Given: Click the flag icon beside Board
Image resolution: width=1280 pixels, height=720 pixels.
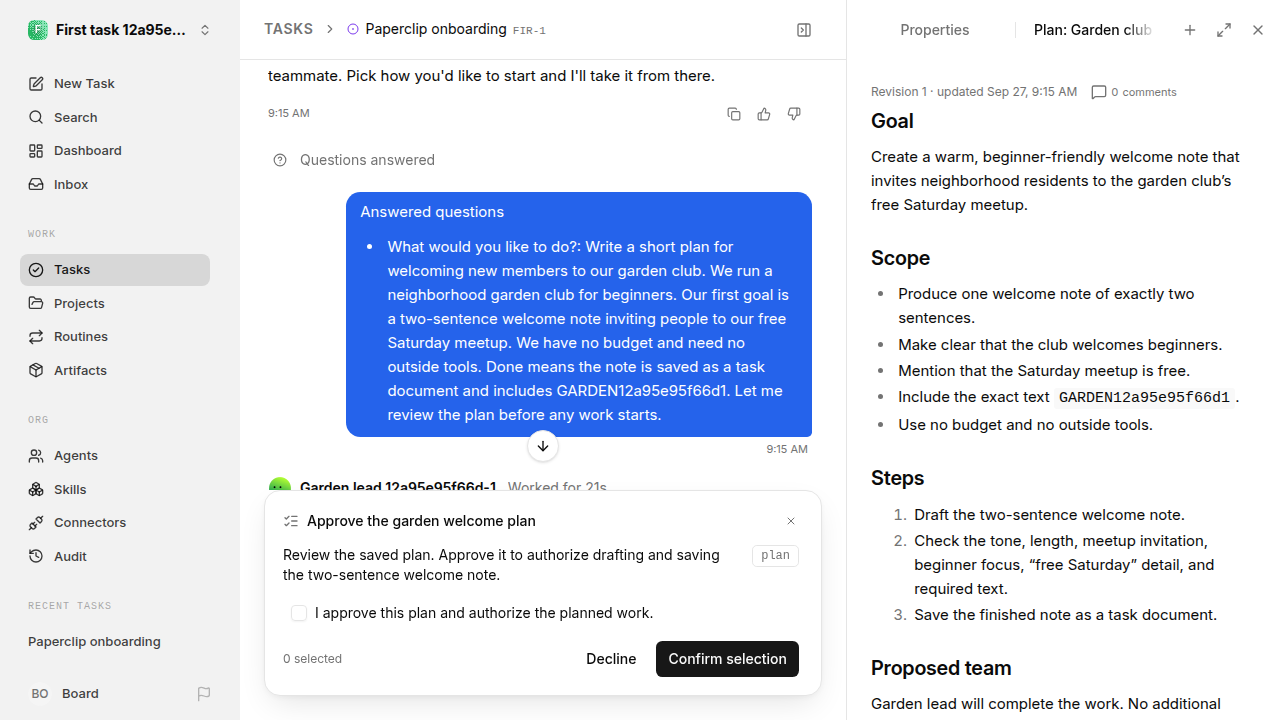Looking at the screenshot, I should 204,693.
